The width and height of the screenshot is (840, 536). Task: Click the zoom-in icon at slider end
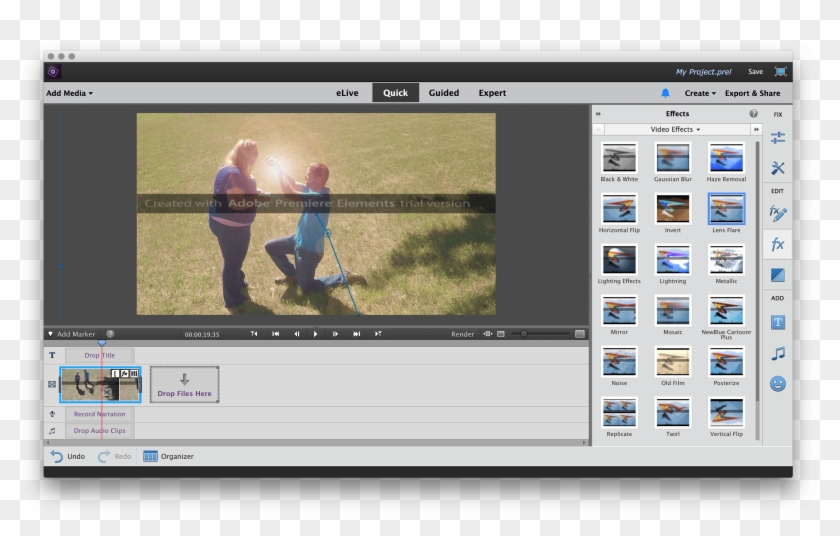[580, 334]
